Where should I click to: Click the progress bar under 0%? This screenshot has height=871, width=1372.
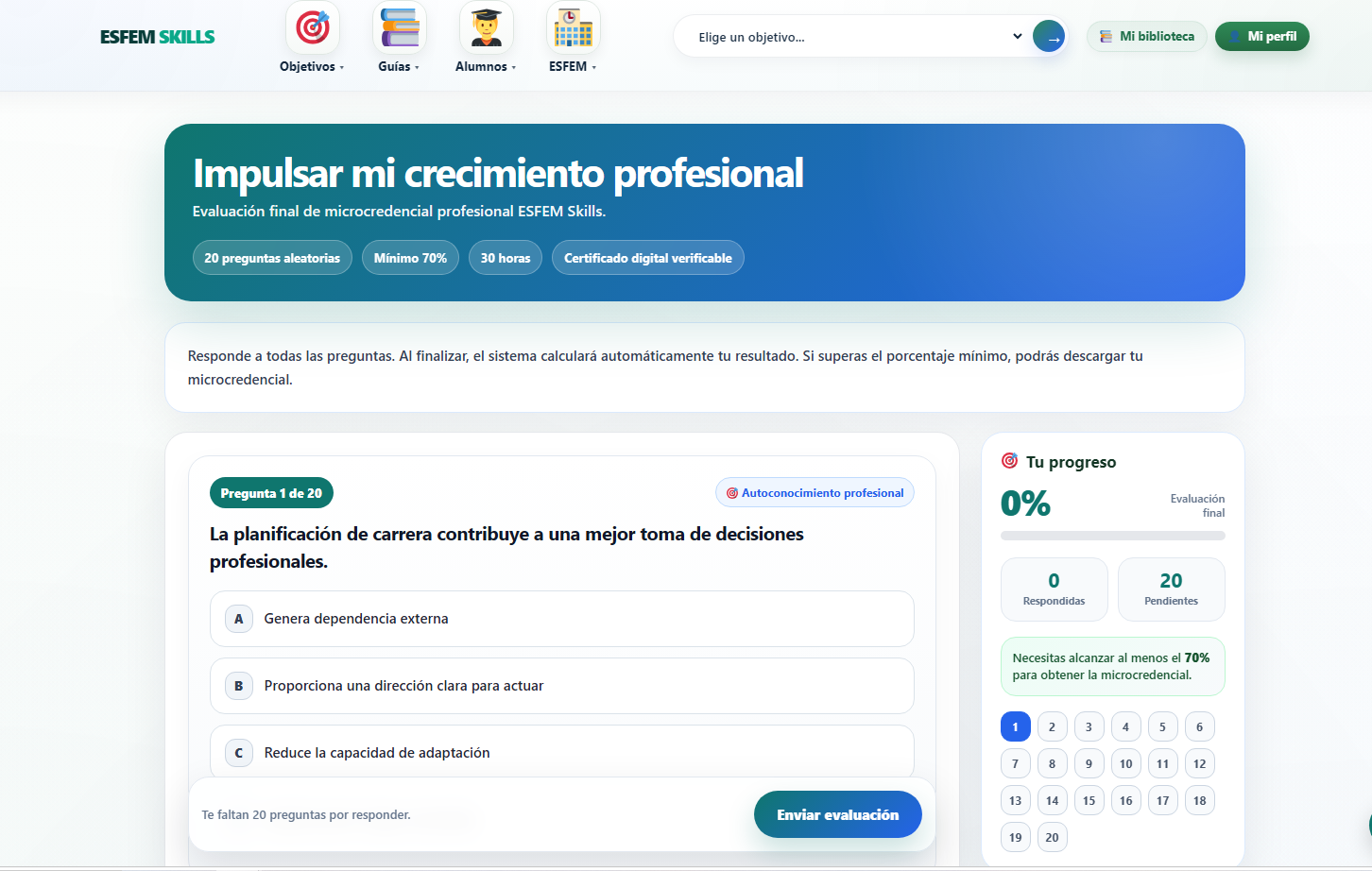pyautogui.click(x=1113, y=536)
